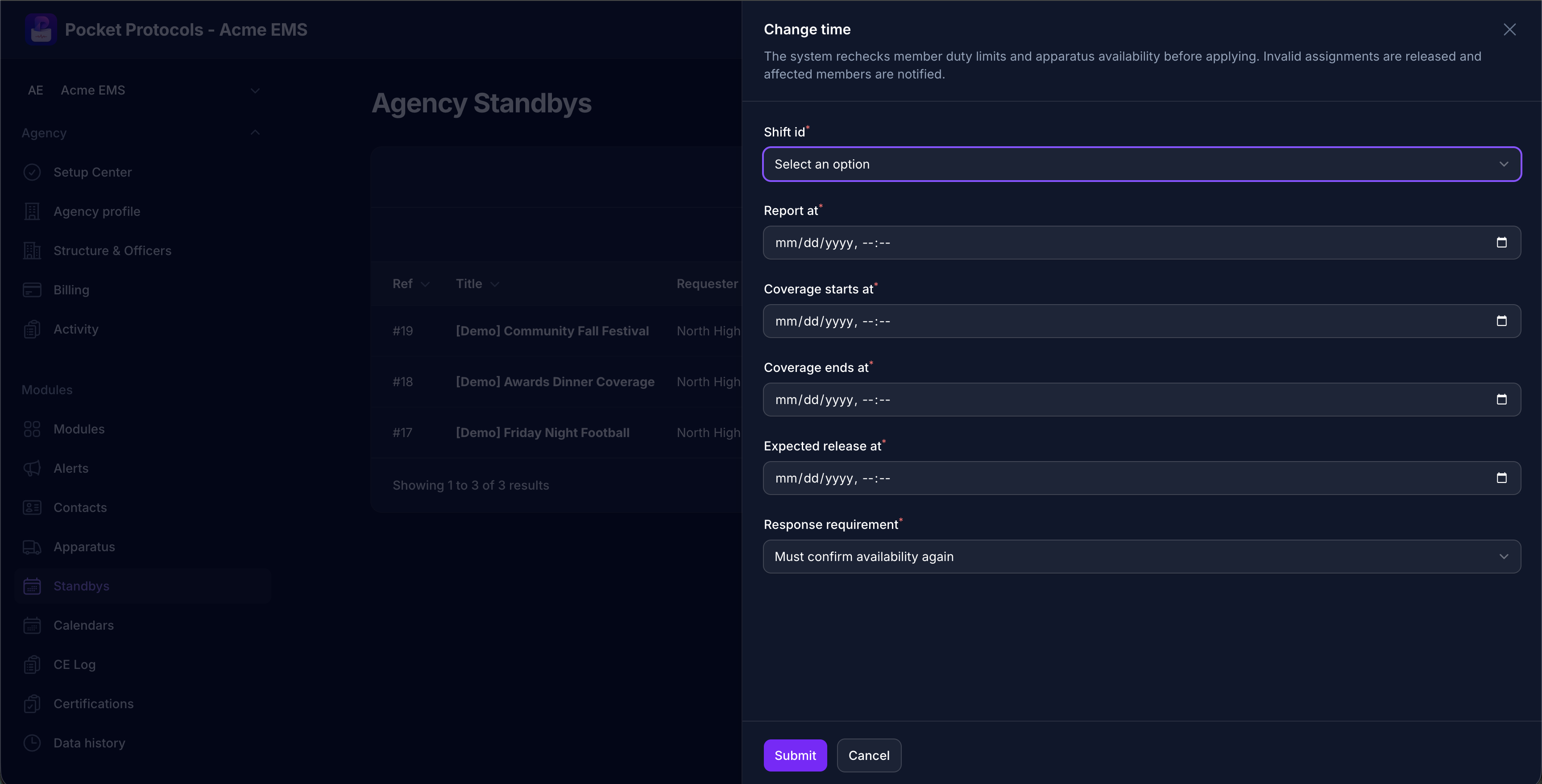Open the Response requirement dropdown
1542x784 pixels.
pos(1141,557)
